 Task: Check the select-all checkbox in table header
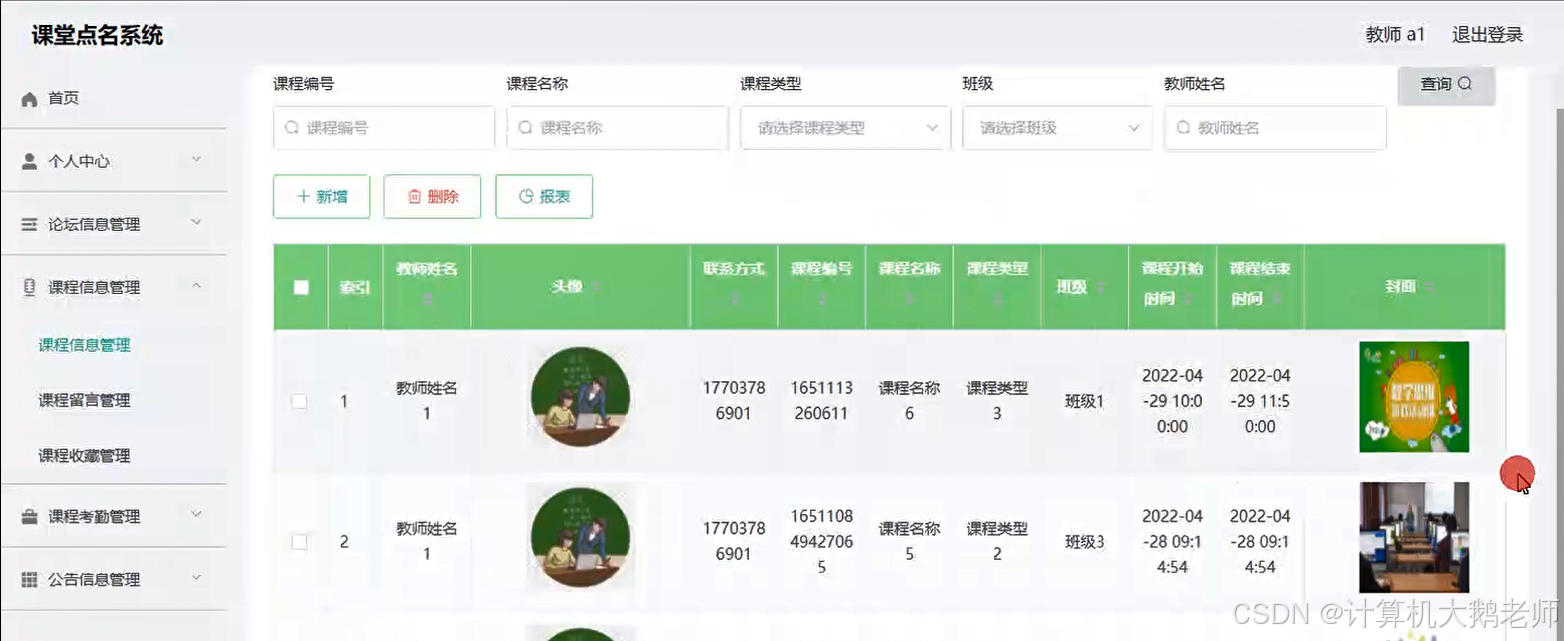pyautogui.click(x=301, y=287)
